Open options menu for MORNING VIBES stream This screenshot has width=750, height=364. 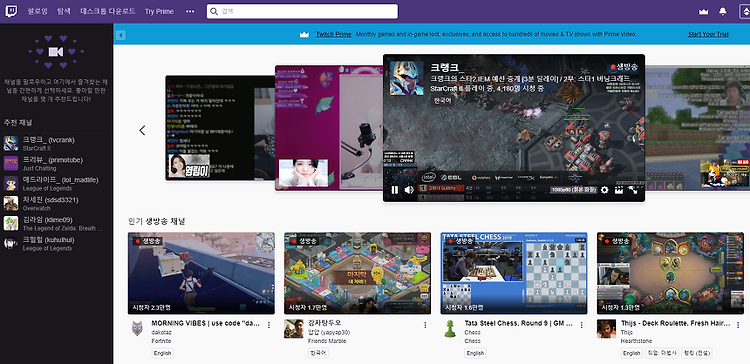269,325
